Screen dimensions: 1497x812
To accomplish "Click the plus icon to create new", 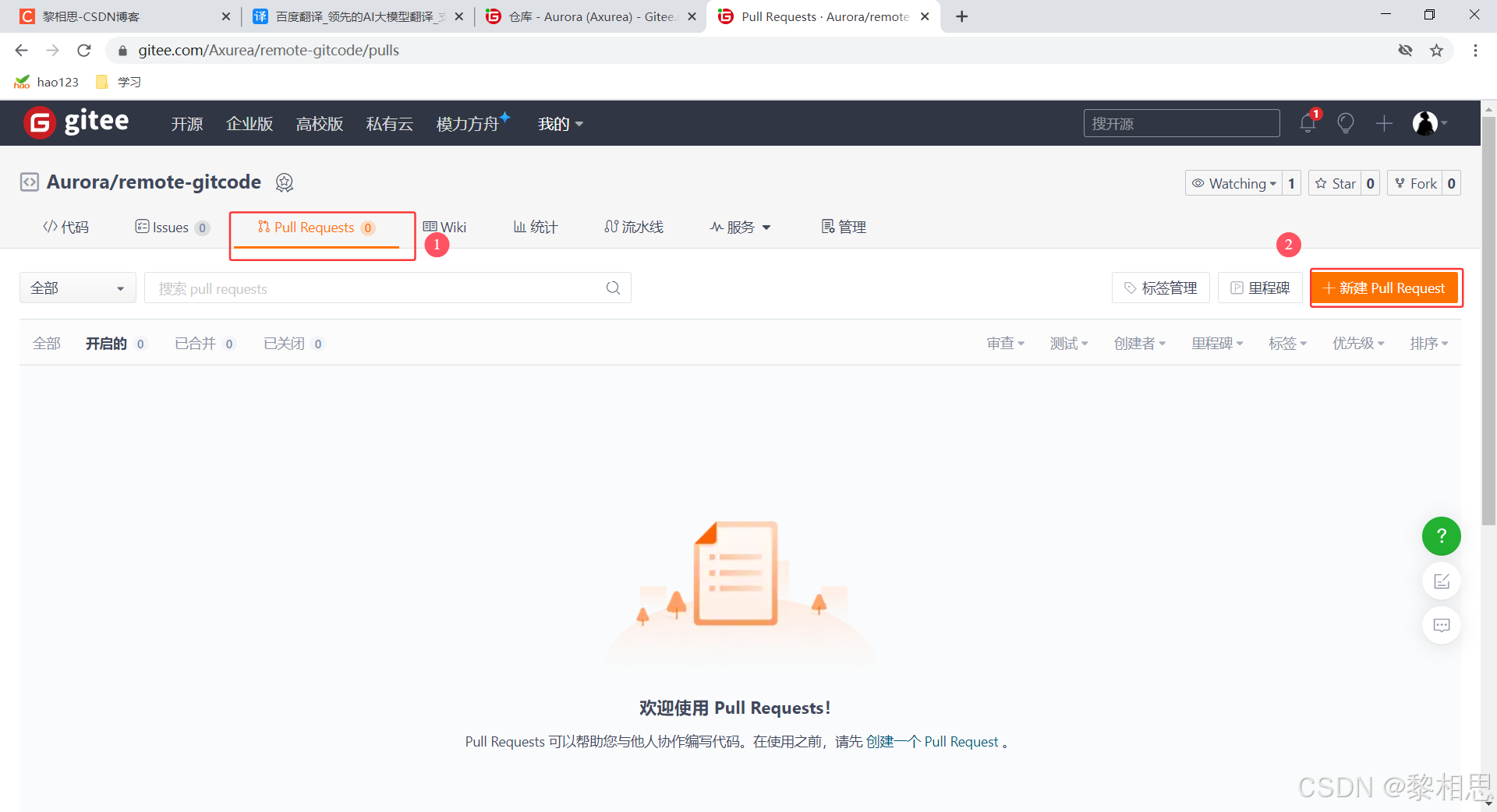I will pos(1384,123).
